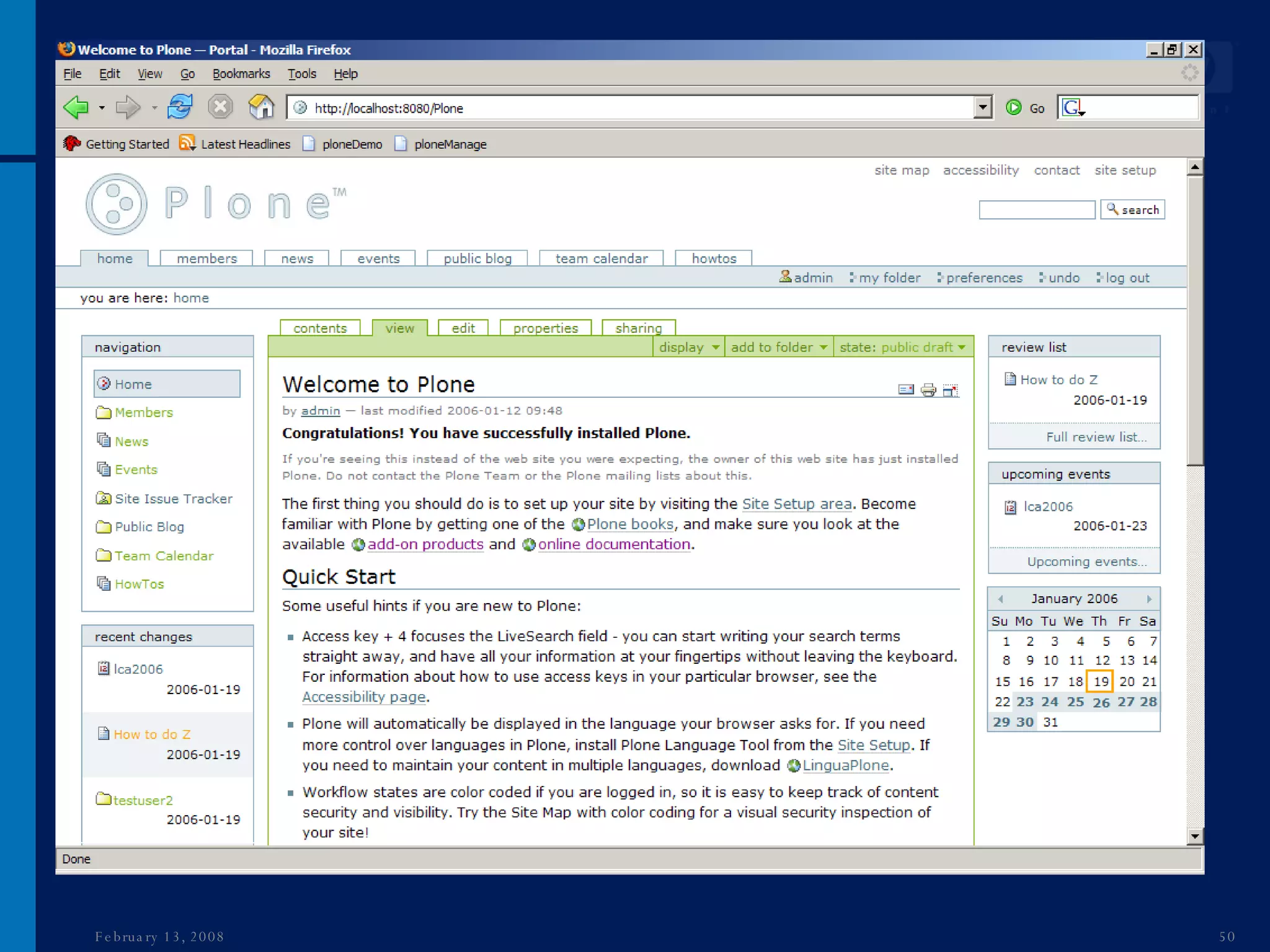Click the Firefox Back arrow button
The image size is (1270, 952).
click(x=76, y=107)
